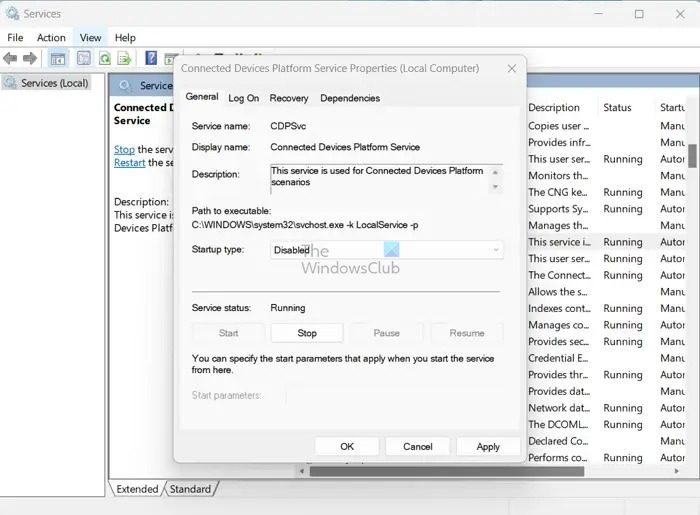Image resolution: width=700 pixels, height=515 pixels.
Task: Open the File menu
Action: coord(15,37)
